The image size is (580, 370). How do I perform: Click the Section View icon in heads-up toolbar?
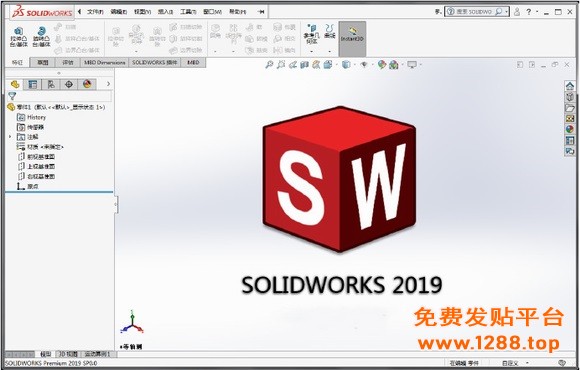click(304, 65)
